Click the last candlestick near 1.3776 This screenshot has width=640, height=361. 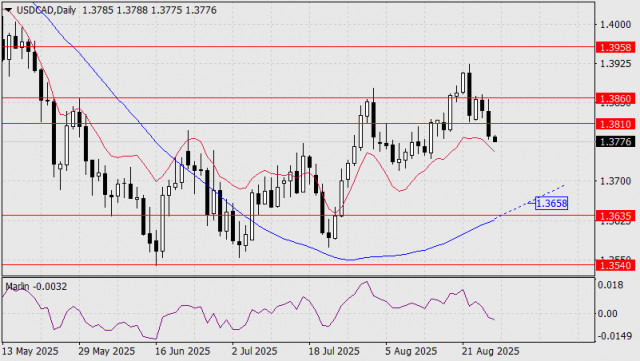click(495, 139)
